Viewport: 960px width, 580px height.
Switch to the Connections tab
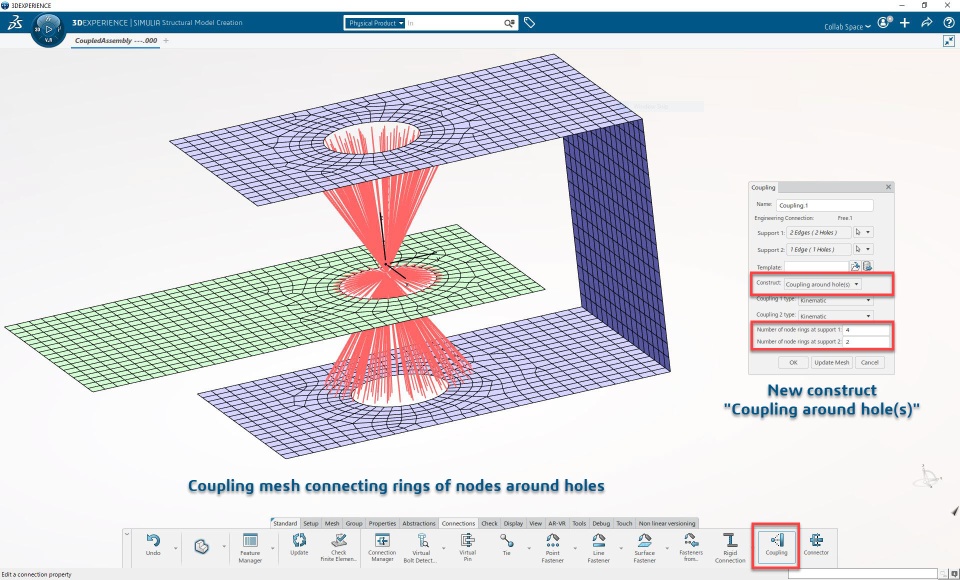(x=459, y=524)
